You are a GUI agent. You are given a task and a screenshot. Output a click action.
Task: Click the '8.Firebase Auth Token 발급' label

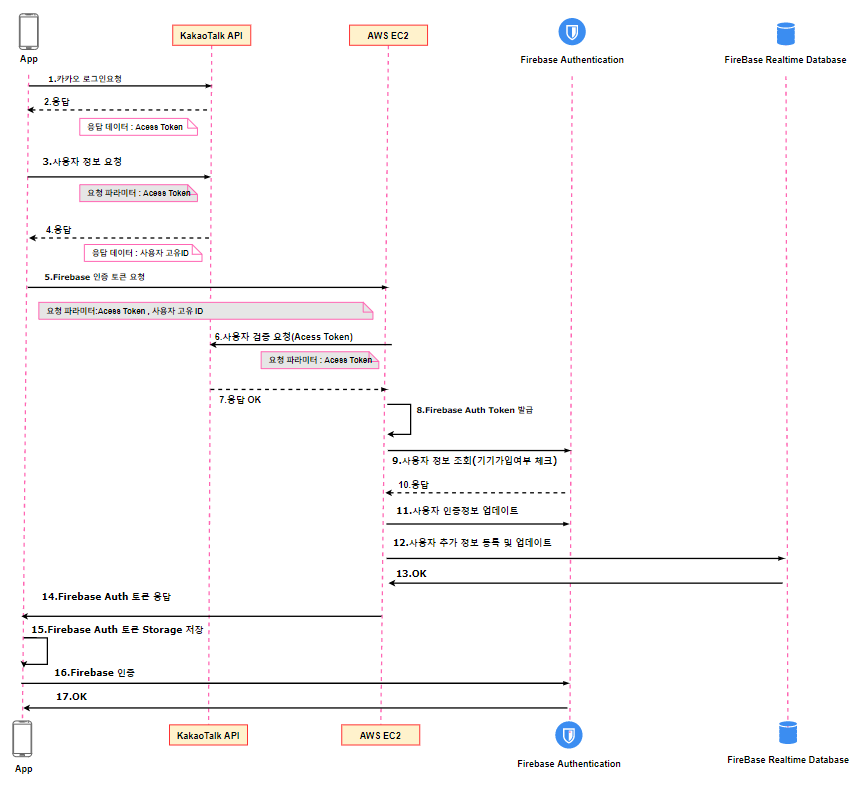tap(474, 410)
